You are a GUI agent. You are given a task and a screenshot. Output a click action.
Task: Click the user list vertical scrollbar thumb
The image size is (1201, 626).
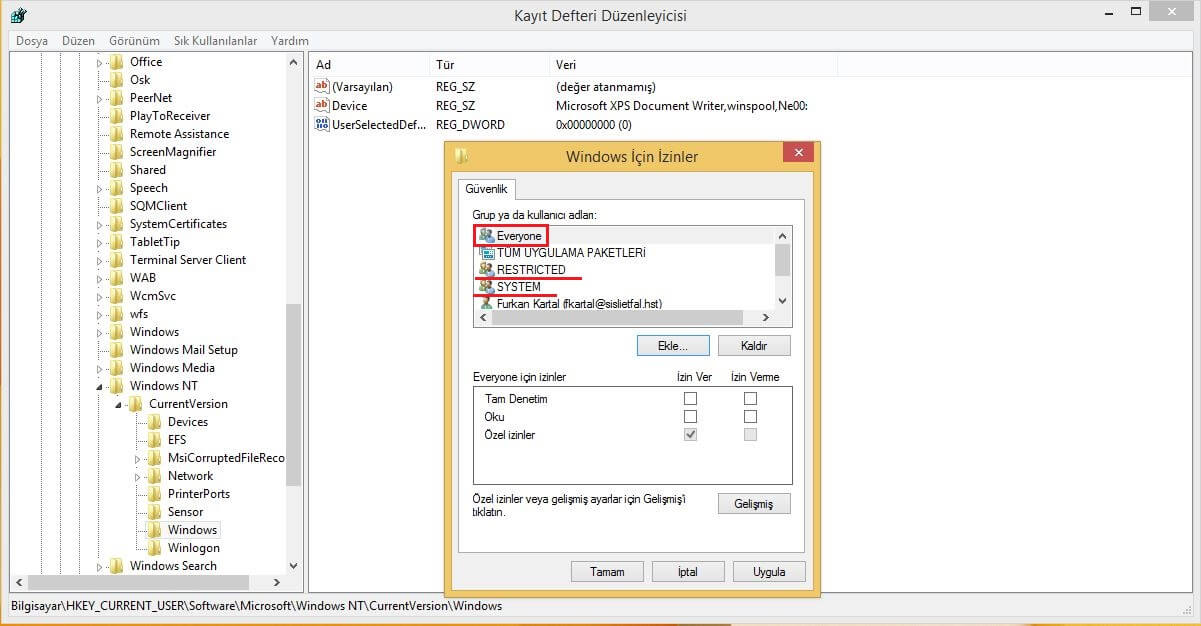pyautogui.click(x=783, y=259)
